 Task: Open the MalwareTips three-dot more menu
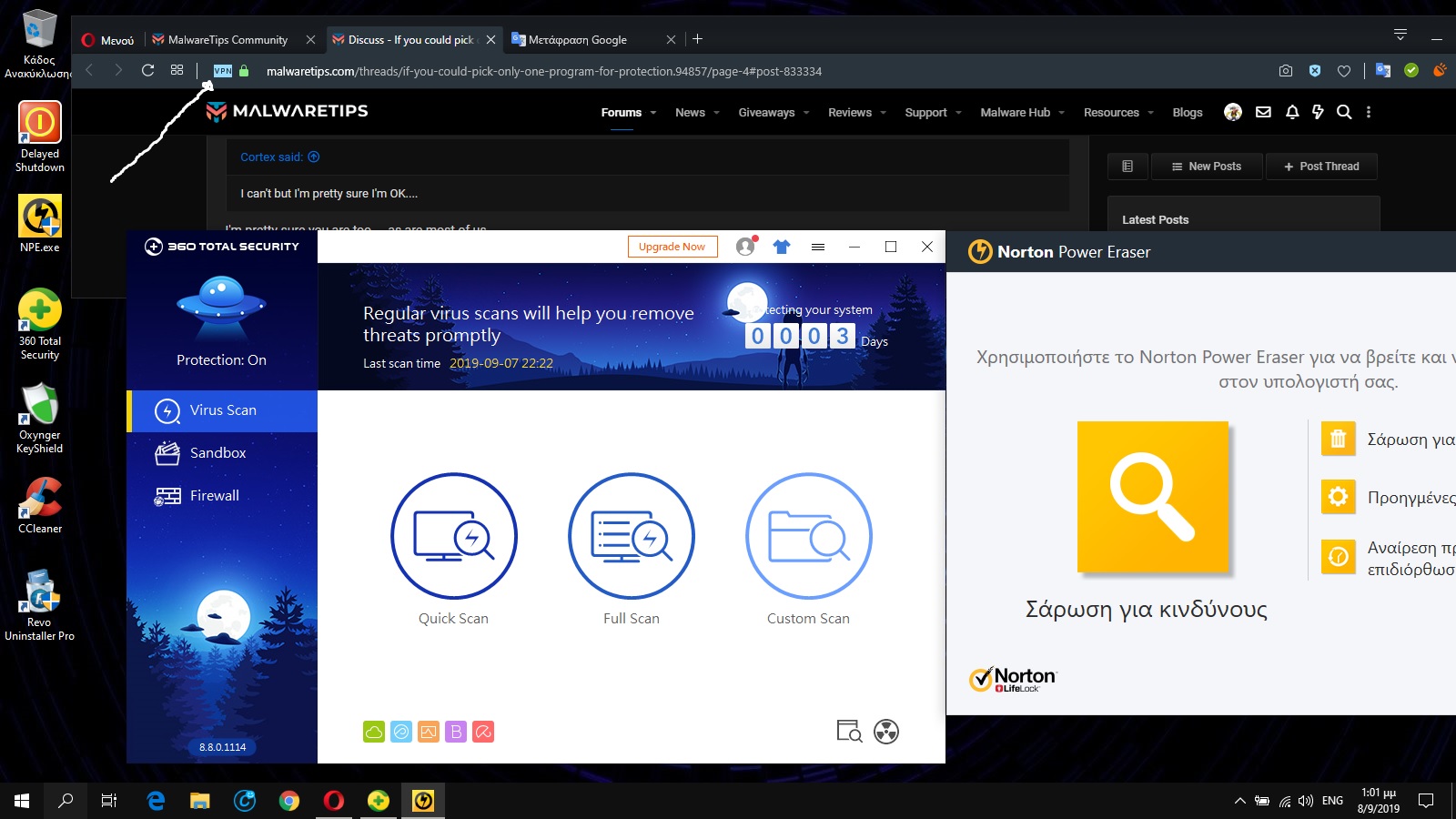click(1369, 112)
